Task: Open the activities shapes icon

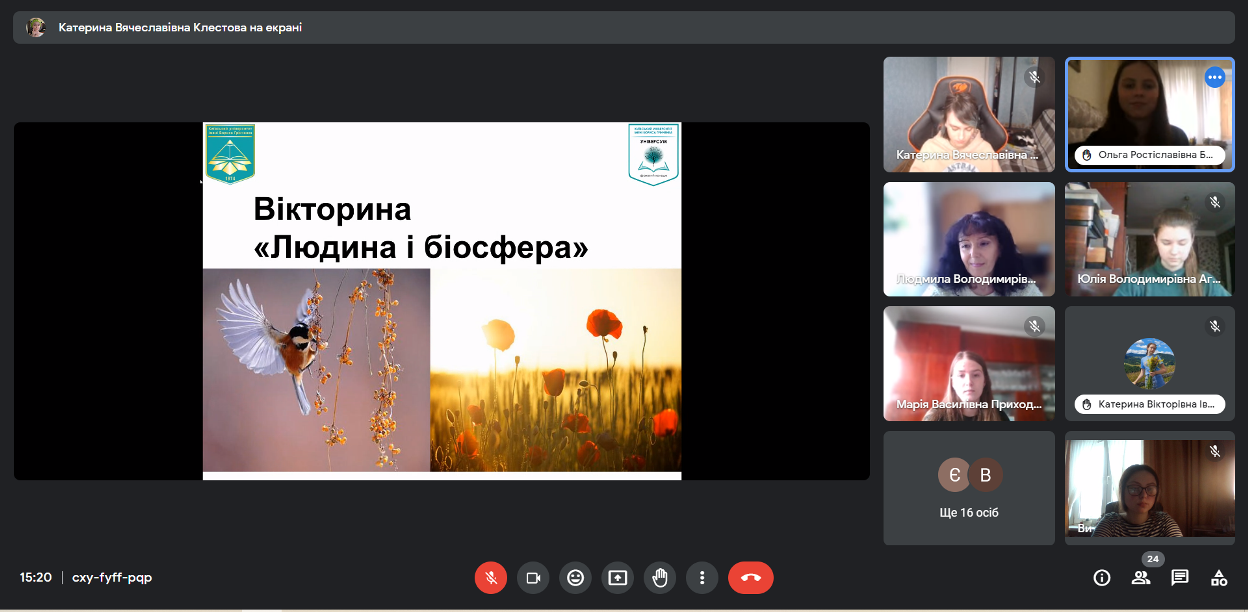Action: [1218, 577]
